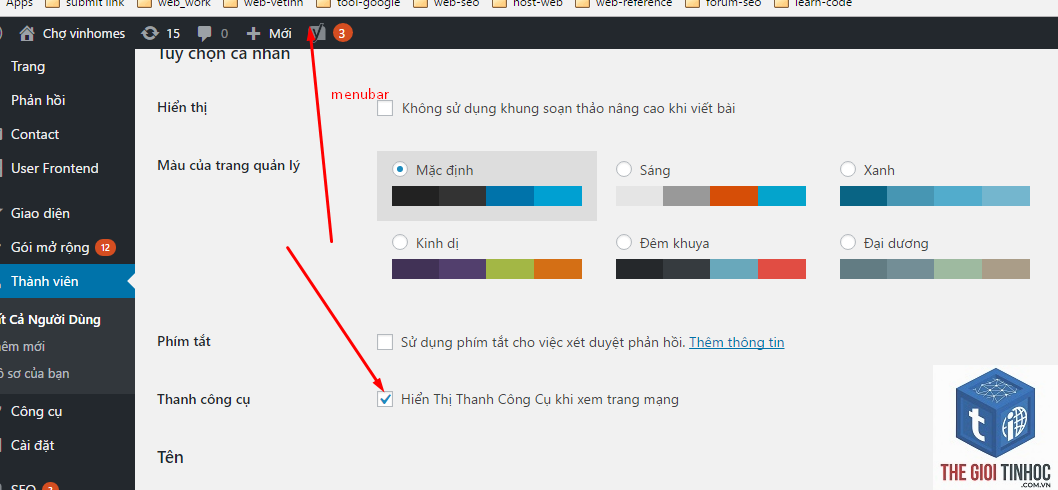Open the host-web bookmark folder
Viewport: 1058px width, 490px height.
coord(529,3)
